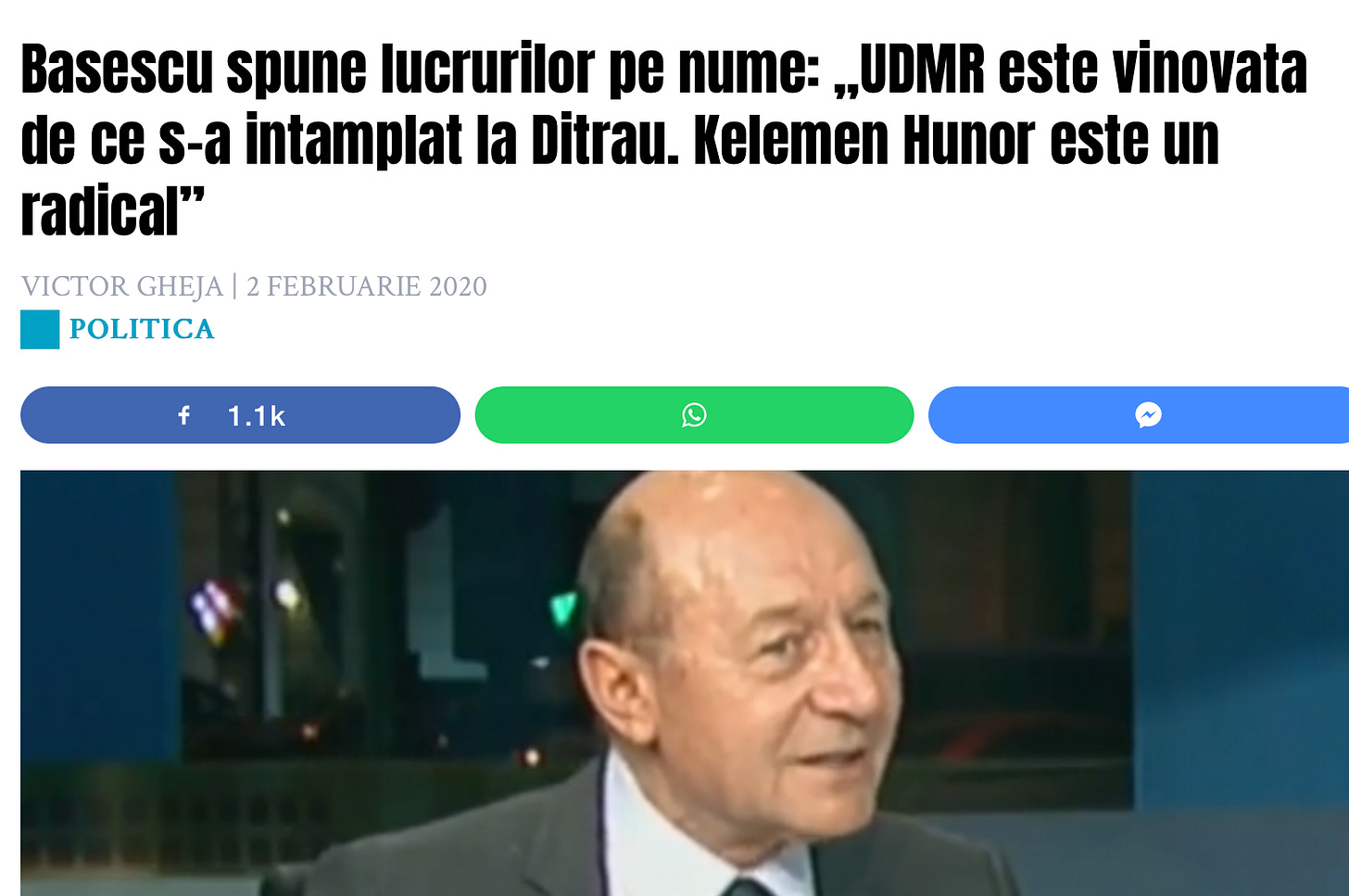Image resolution: width=1349 pixels, height=896 pixels.
Task: Share the article via the green WhatsApp button
Action: pos(694,415)
